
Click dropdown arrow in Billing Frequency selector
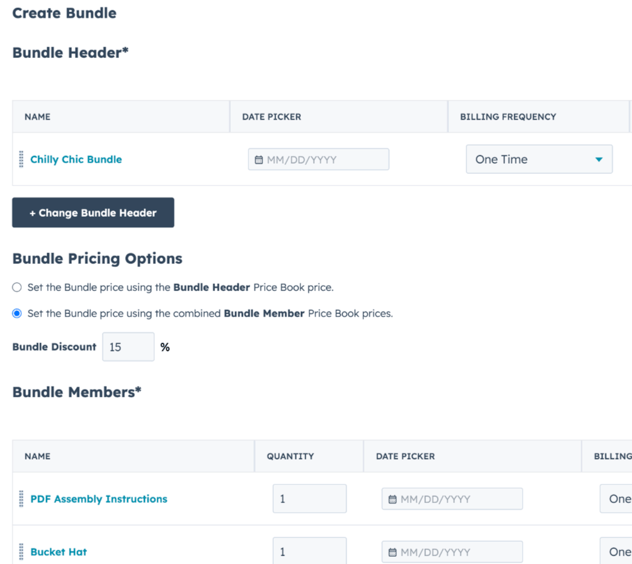point(599,160)
